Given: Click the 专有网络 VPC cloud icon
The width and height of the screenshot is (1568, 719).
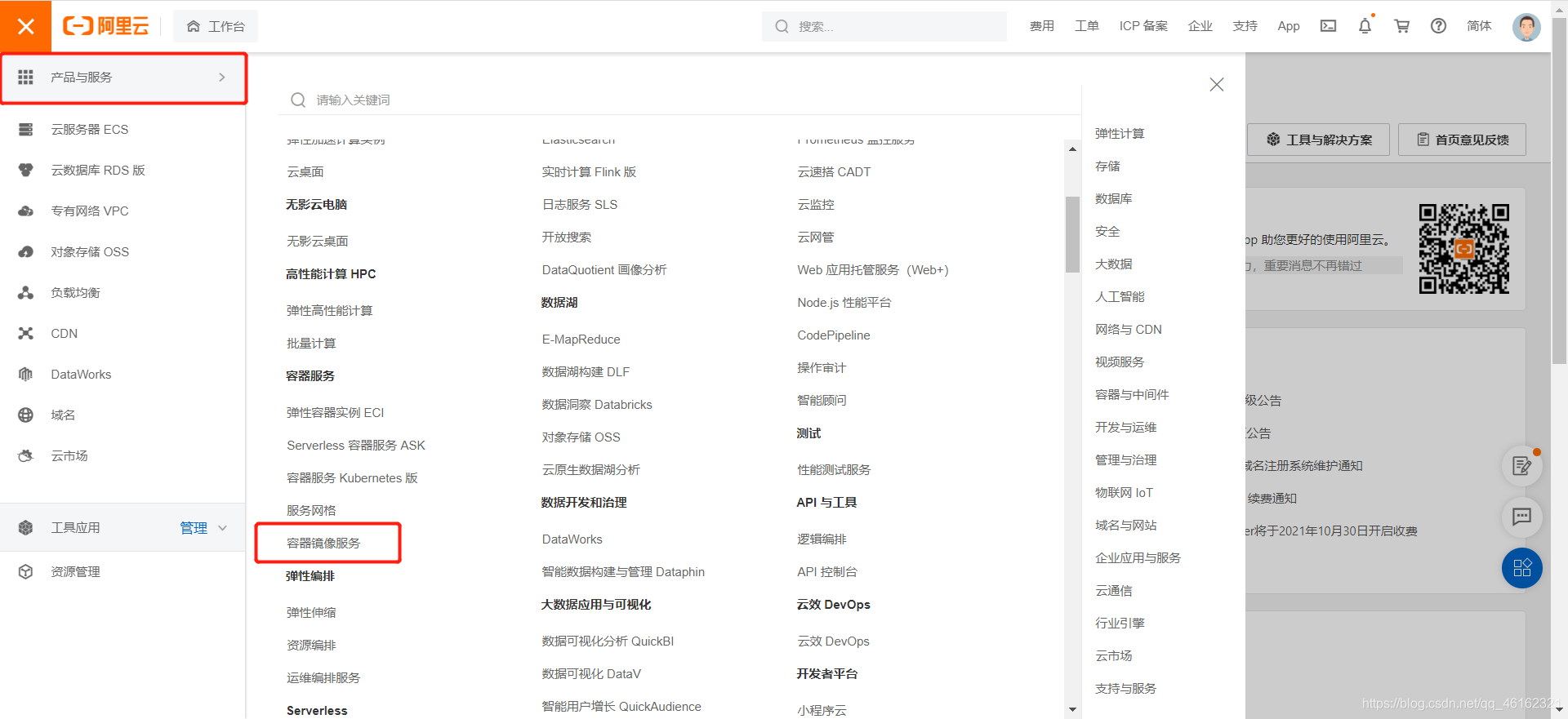Looking at the screenshot, I should [x=26, y=211].
